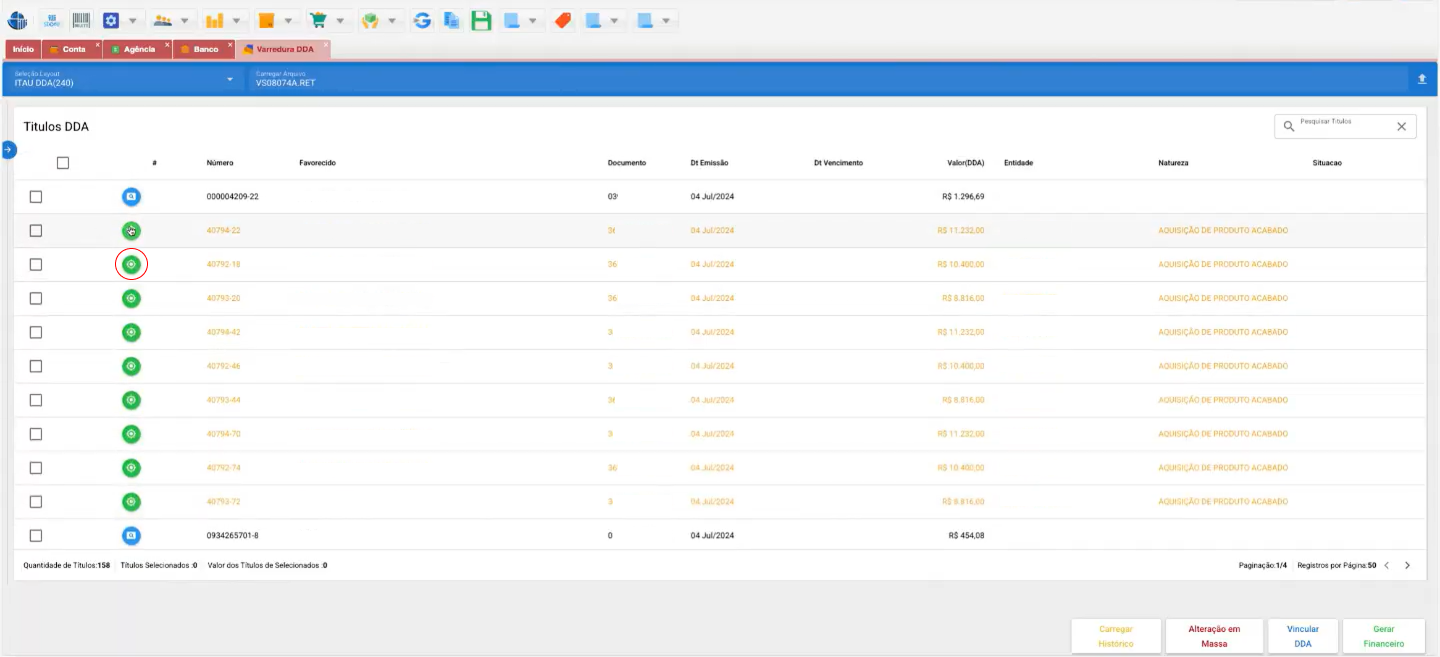Click the Alteração em Massa button

pyautogui.click(x=1214, y=636)
